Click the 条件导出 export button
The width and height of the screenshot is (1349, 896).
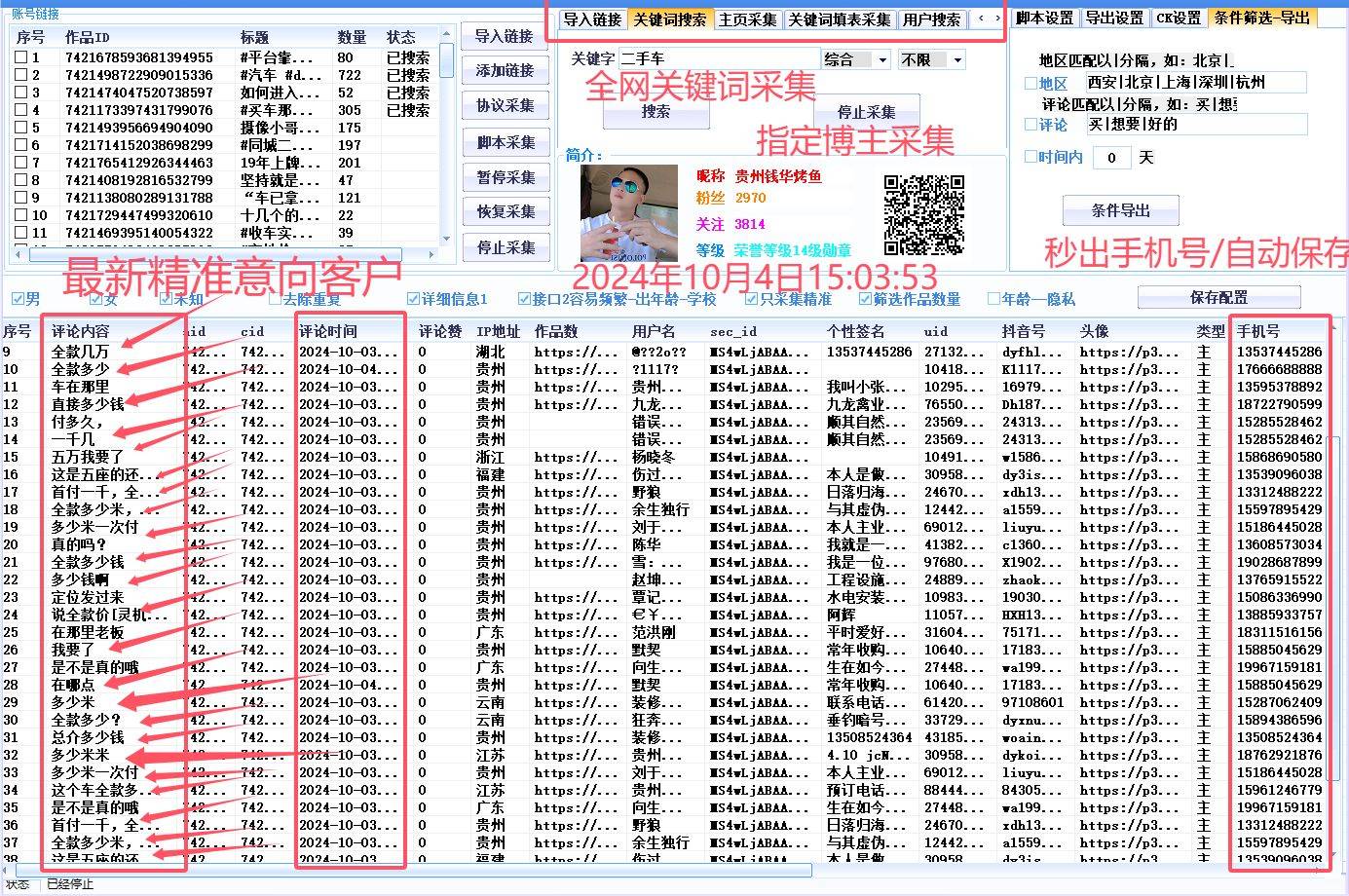point(1120,210)
